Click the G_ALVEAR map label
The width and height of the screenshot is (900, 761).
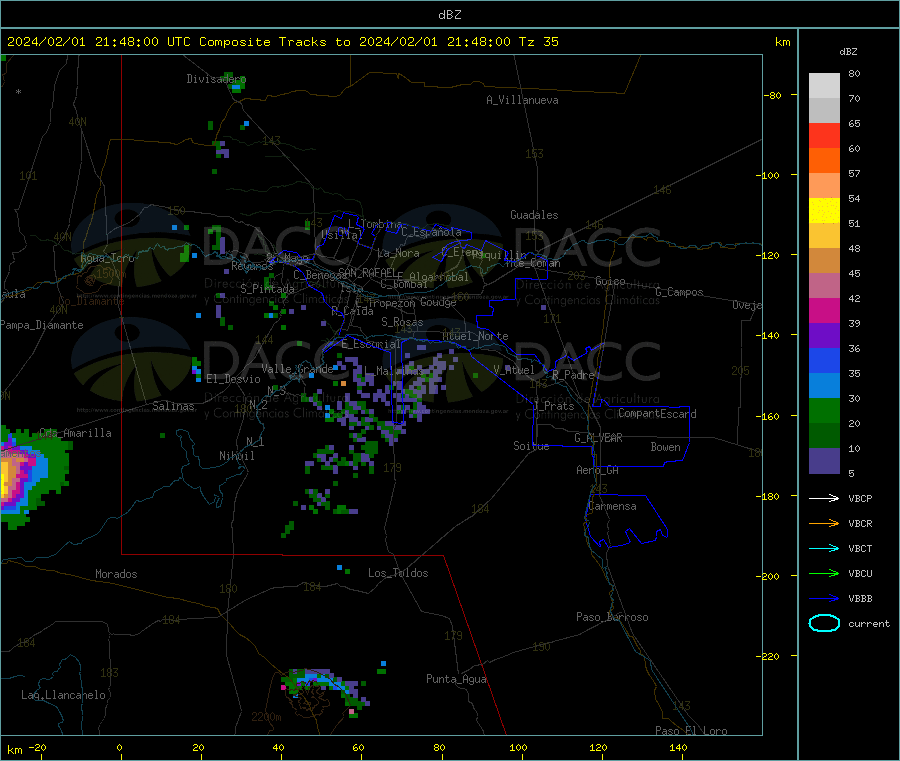pyautogui.click(x=598, y=438)
